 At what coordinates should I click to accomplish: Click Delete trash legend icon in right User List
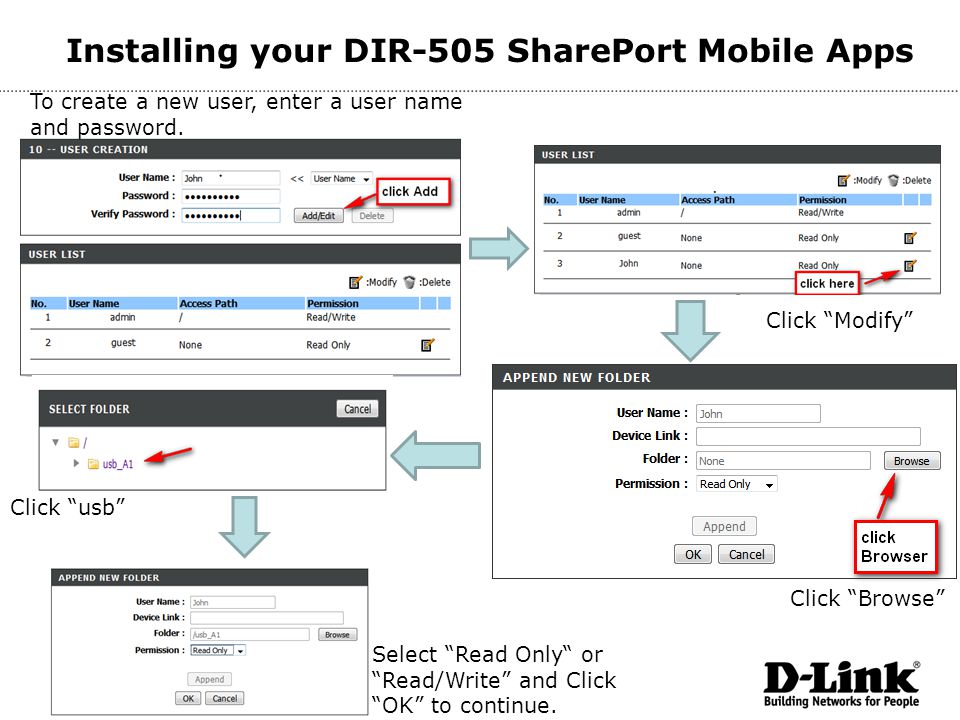[x=893, y=181]
